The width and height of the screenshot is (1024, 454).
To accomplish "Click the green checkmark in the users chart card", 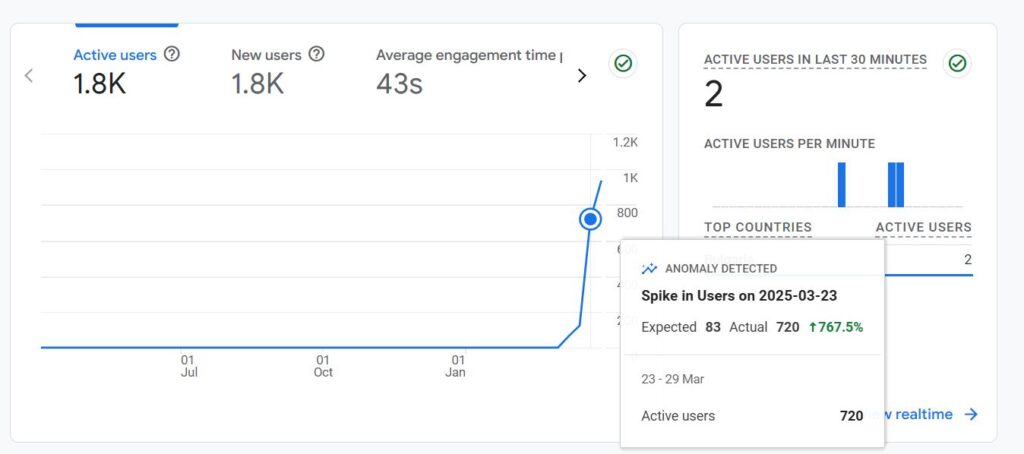I will tap(623, 64).
